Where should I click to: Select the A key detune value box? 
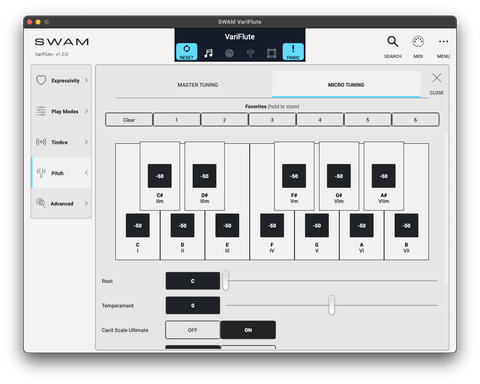(x=362, y=226)
